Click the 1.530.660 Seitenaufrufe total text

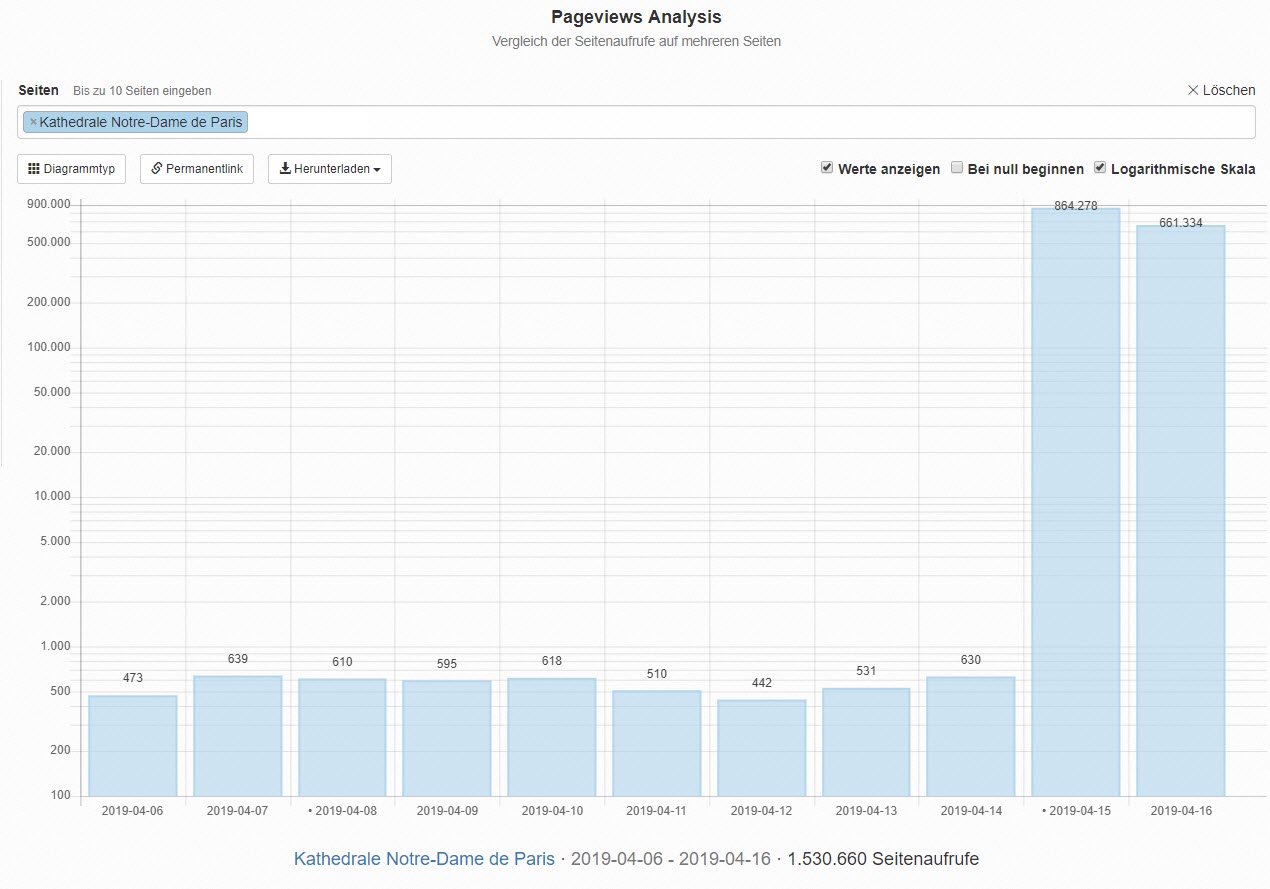[x=883, y=859]
